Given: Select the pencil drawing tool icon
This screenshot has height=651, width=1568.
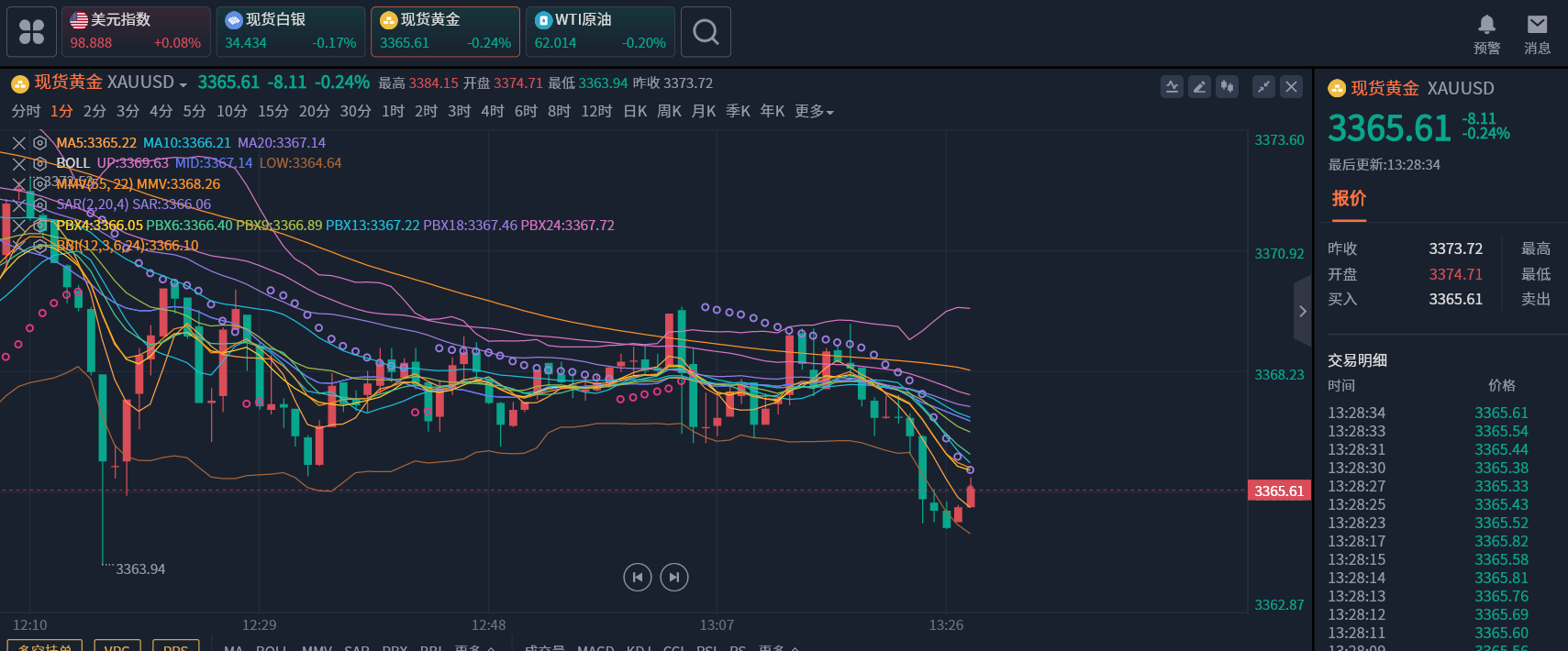Looking at the screenshot, I should pos(1199,87).
